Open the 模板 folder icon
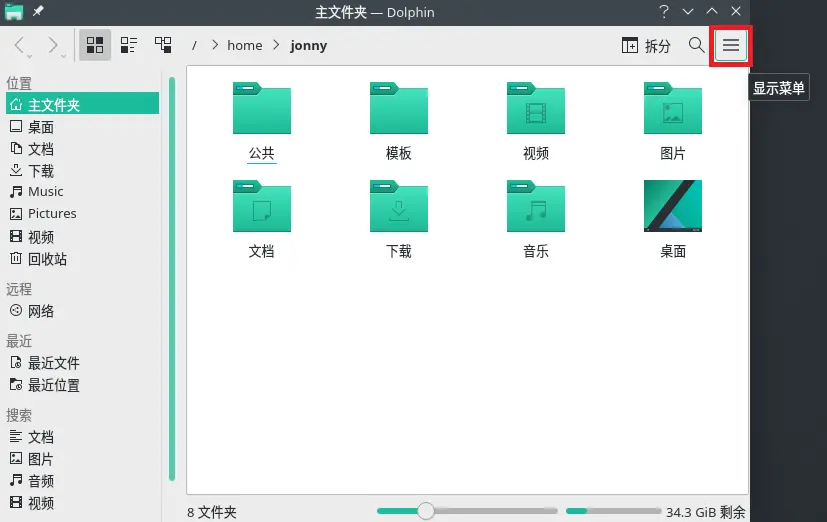 399,108
